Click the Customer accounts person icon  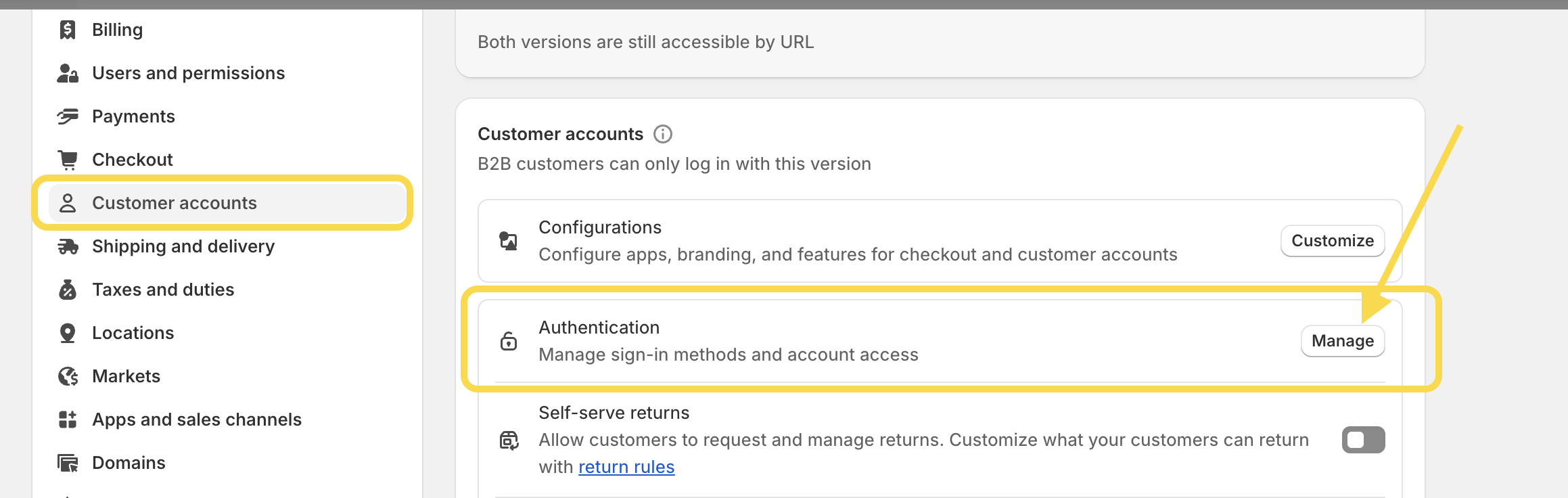coord(68,203)
